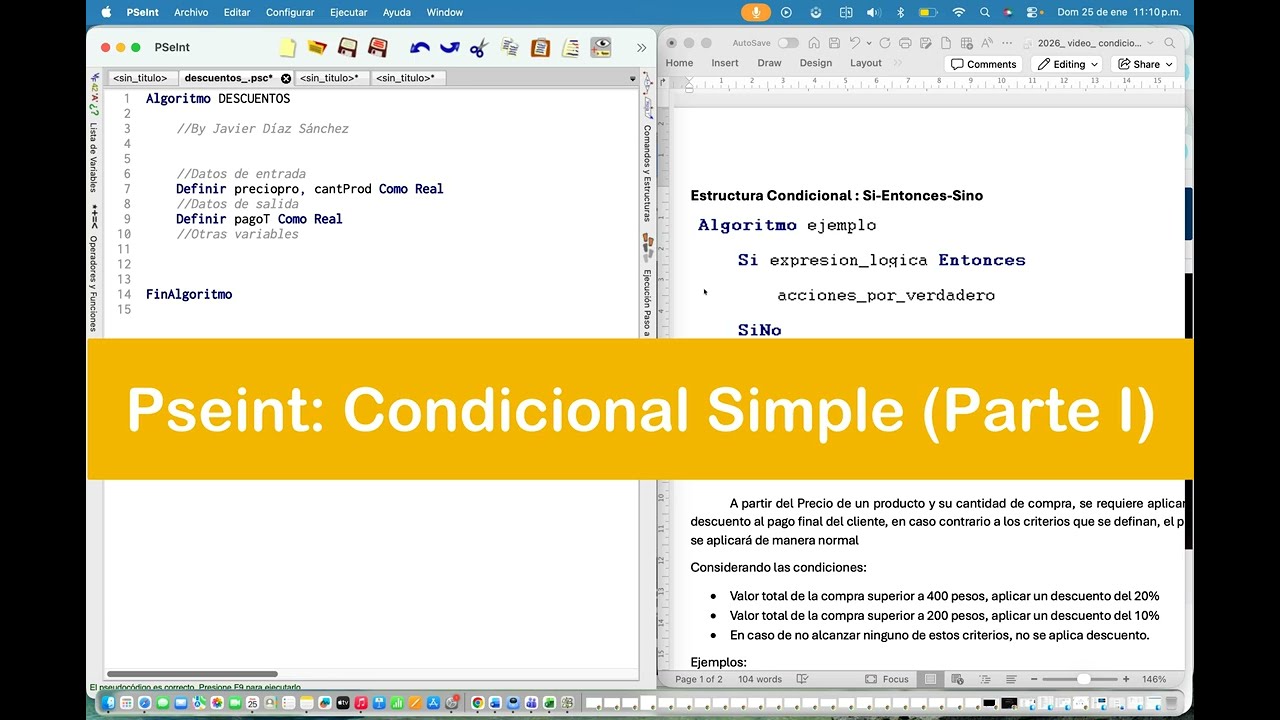Switch to first <sin_titulo> tab
This screenshot has height=720, width=1280.
tap(140, 78)
